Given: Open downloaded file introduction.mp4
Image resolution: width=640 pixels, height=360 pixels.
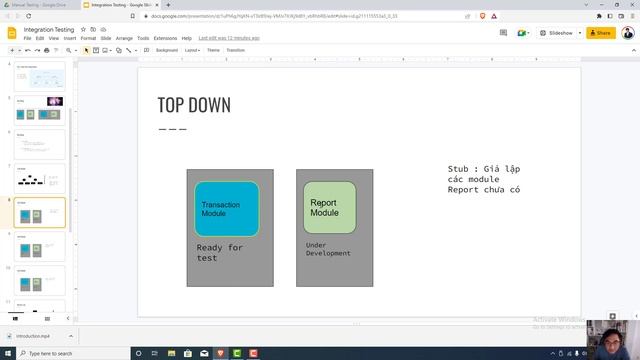Looking at the screenshot, I should 33,336.
